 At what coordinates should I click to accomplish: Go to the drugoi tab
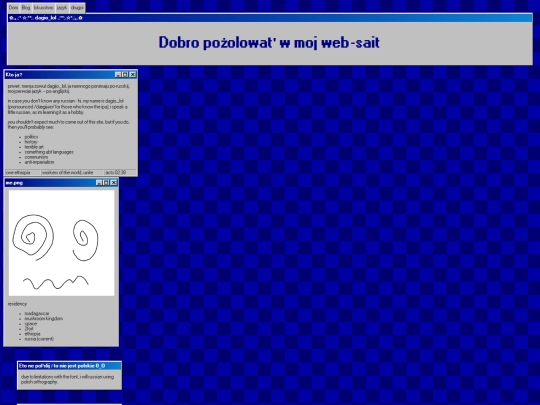point(77,8)
